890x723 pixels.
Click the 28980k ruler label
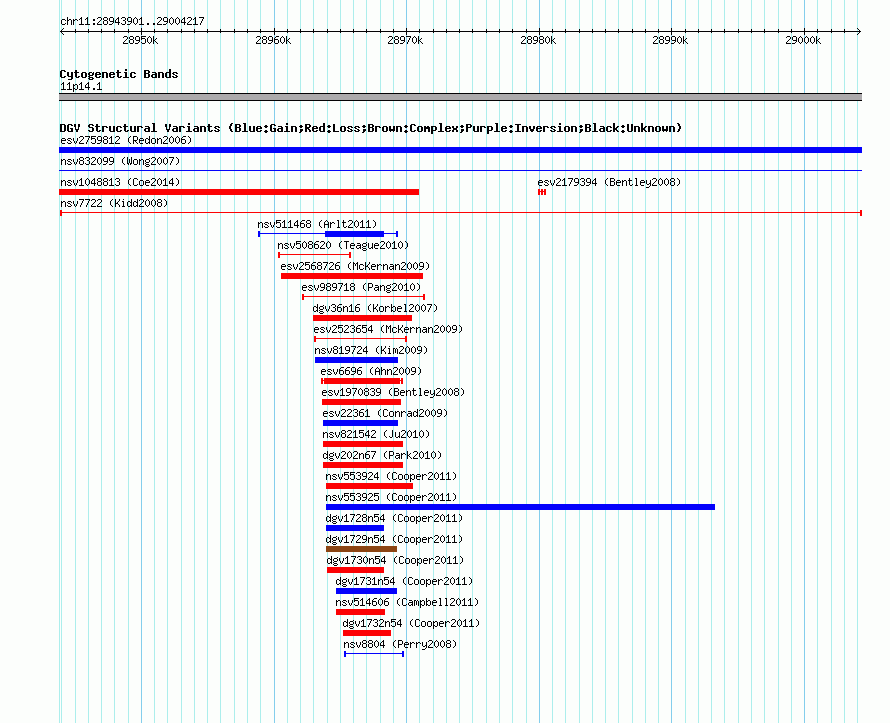(x=538, y=40)
